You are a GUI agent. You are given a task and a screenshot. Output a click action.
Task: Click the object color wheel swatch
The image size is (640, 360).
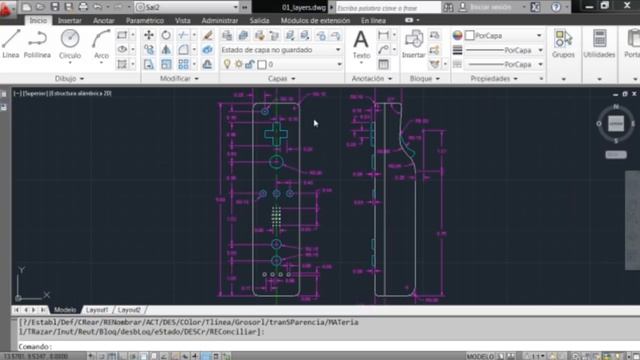point(457,36)
